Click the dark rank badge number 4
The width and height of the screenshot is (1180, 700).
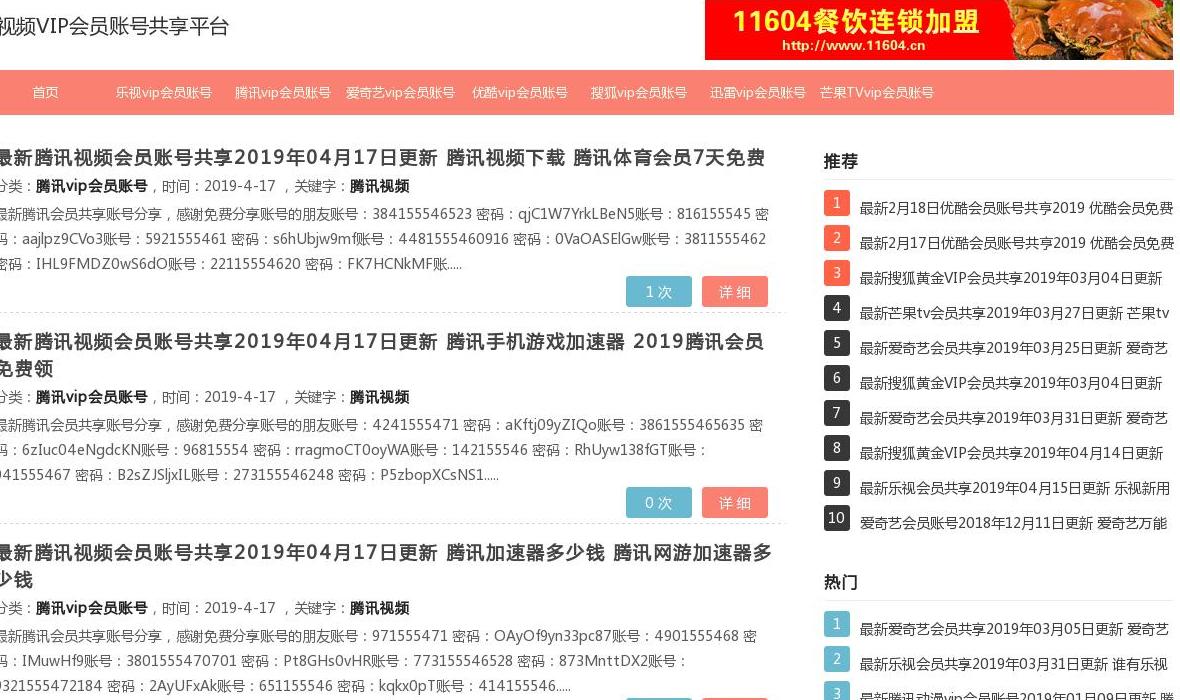[837, 309]
